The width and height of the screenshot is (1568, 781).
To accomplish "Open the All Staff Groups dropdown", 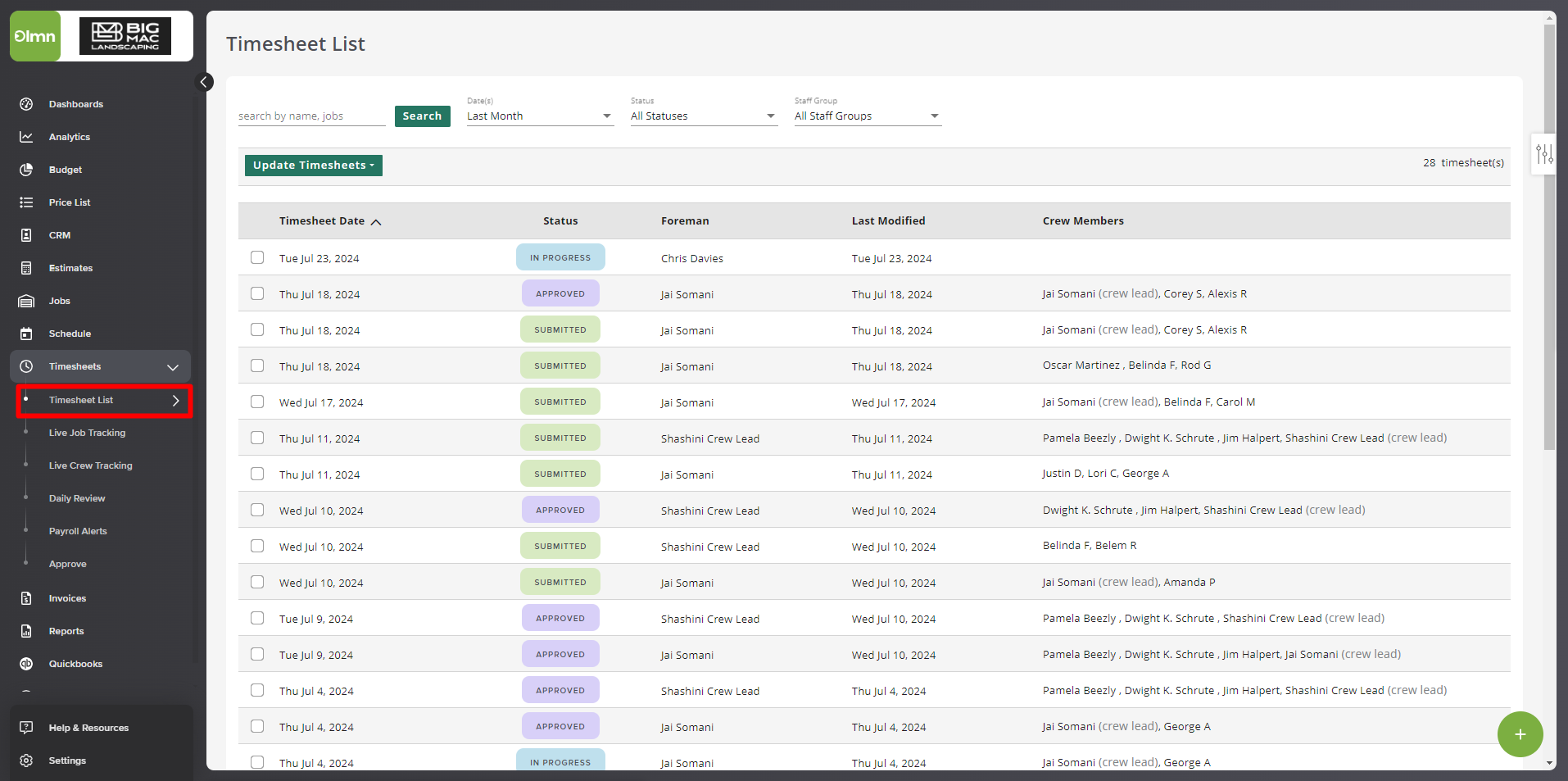I will point(868,116).
